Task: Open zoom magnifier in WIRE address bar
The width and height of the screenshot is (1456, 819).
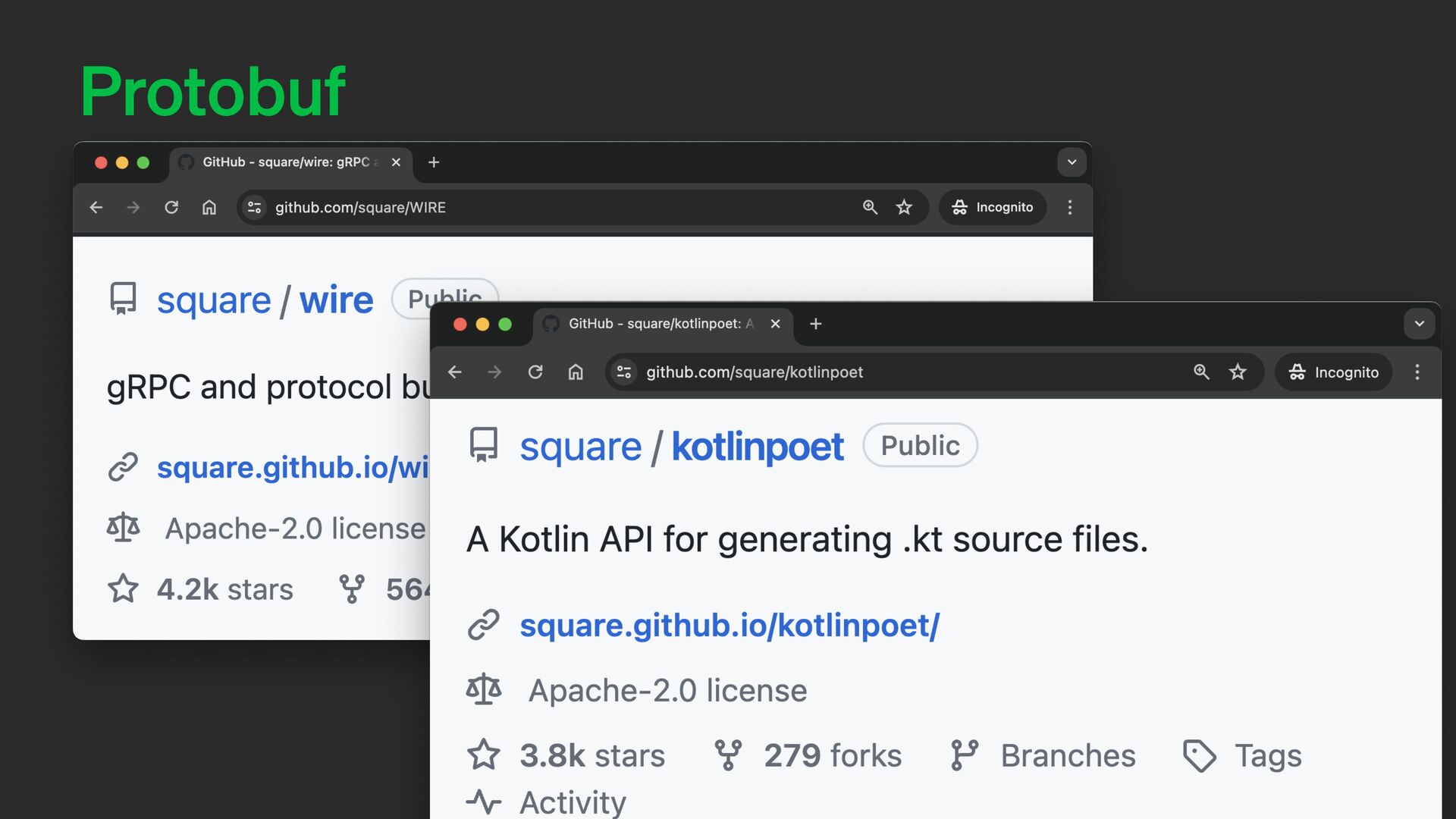Action: pyautogui.click(x=870, y=207)
